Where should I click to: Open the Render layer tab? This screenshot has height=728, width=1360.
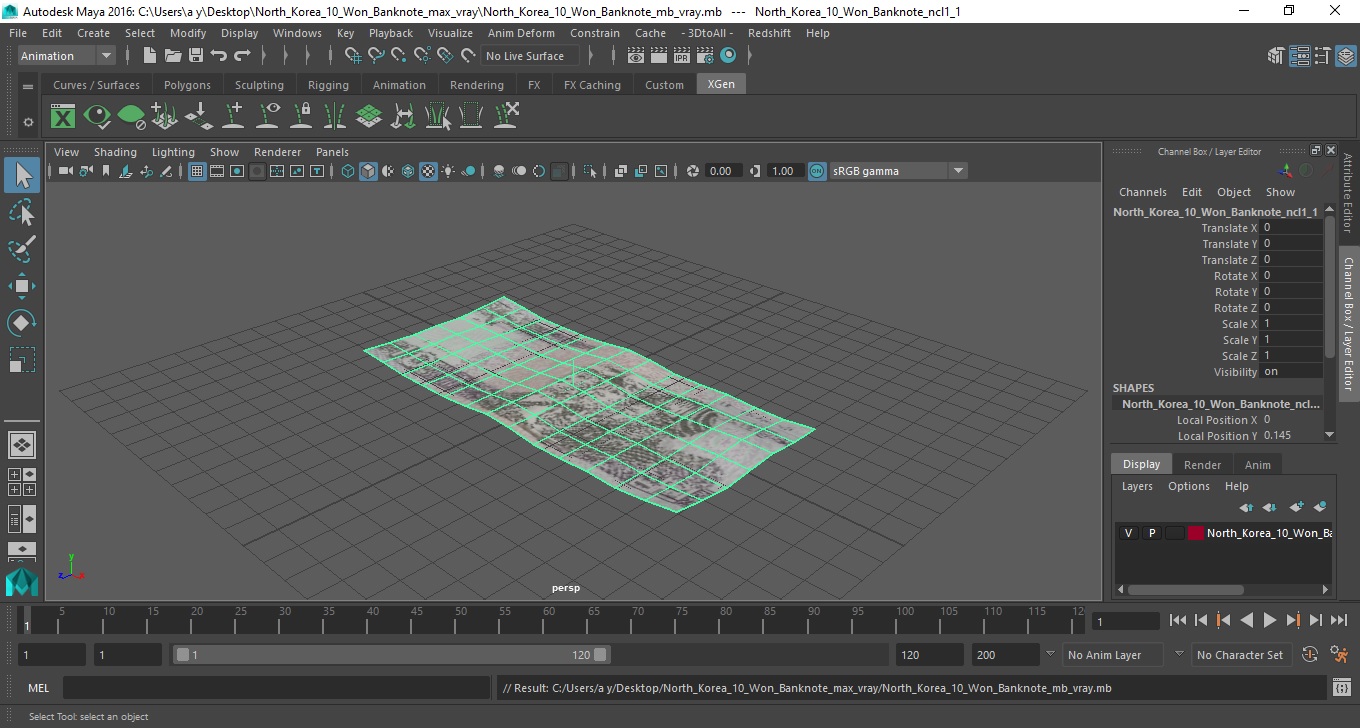coord(1202,465)
